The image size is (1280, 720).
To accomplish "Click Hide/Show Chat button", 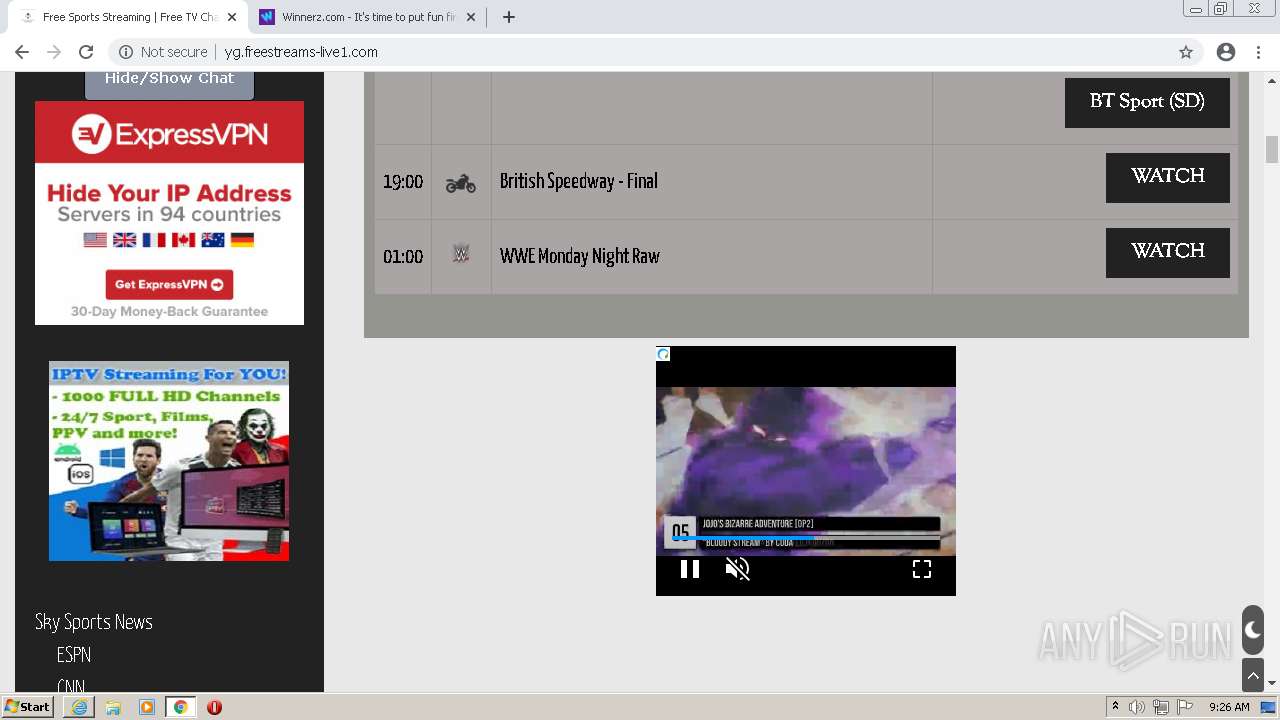I will click(x=169, y=80).
